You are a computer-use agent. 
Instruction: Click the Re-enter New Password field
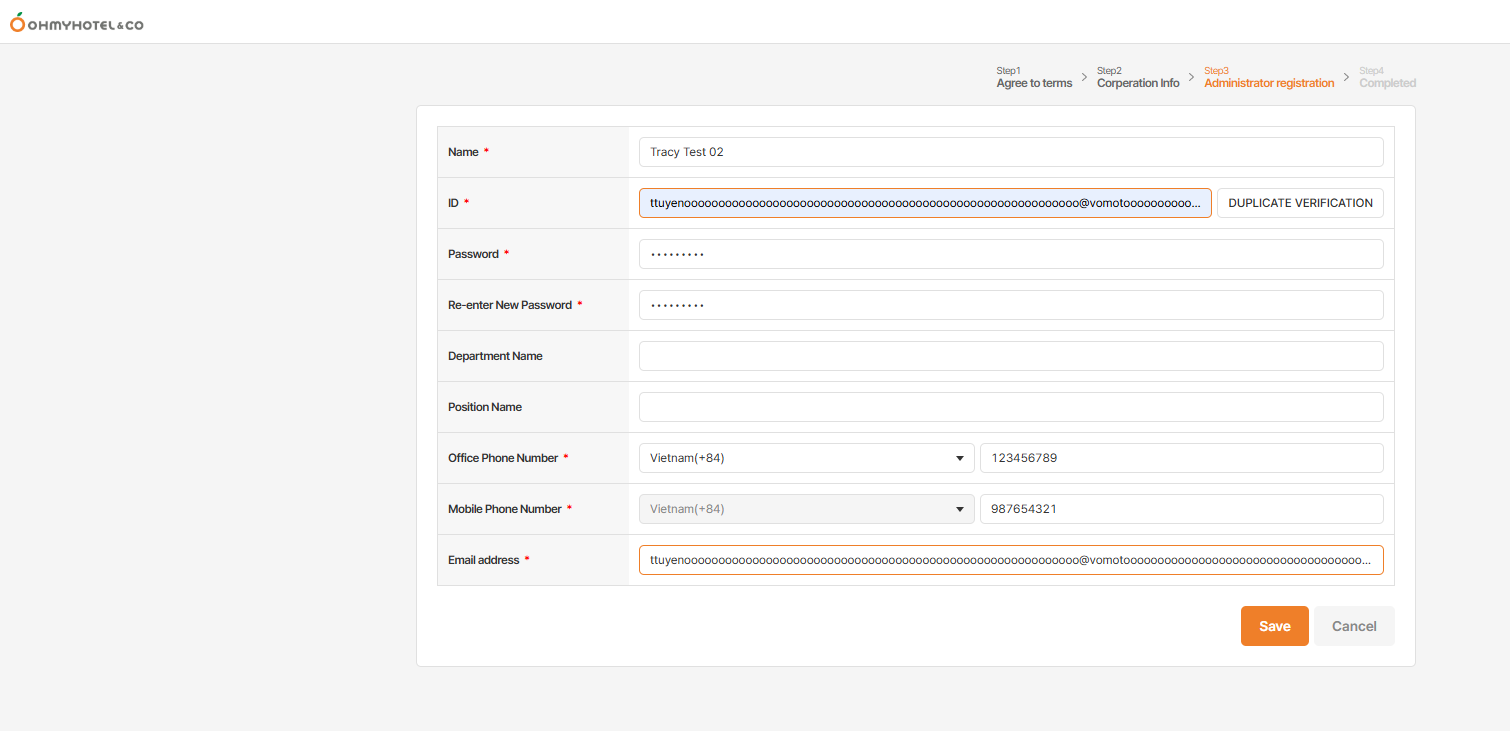tap(1010, 305)
